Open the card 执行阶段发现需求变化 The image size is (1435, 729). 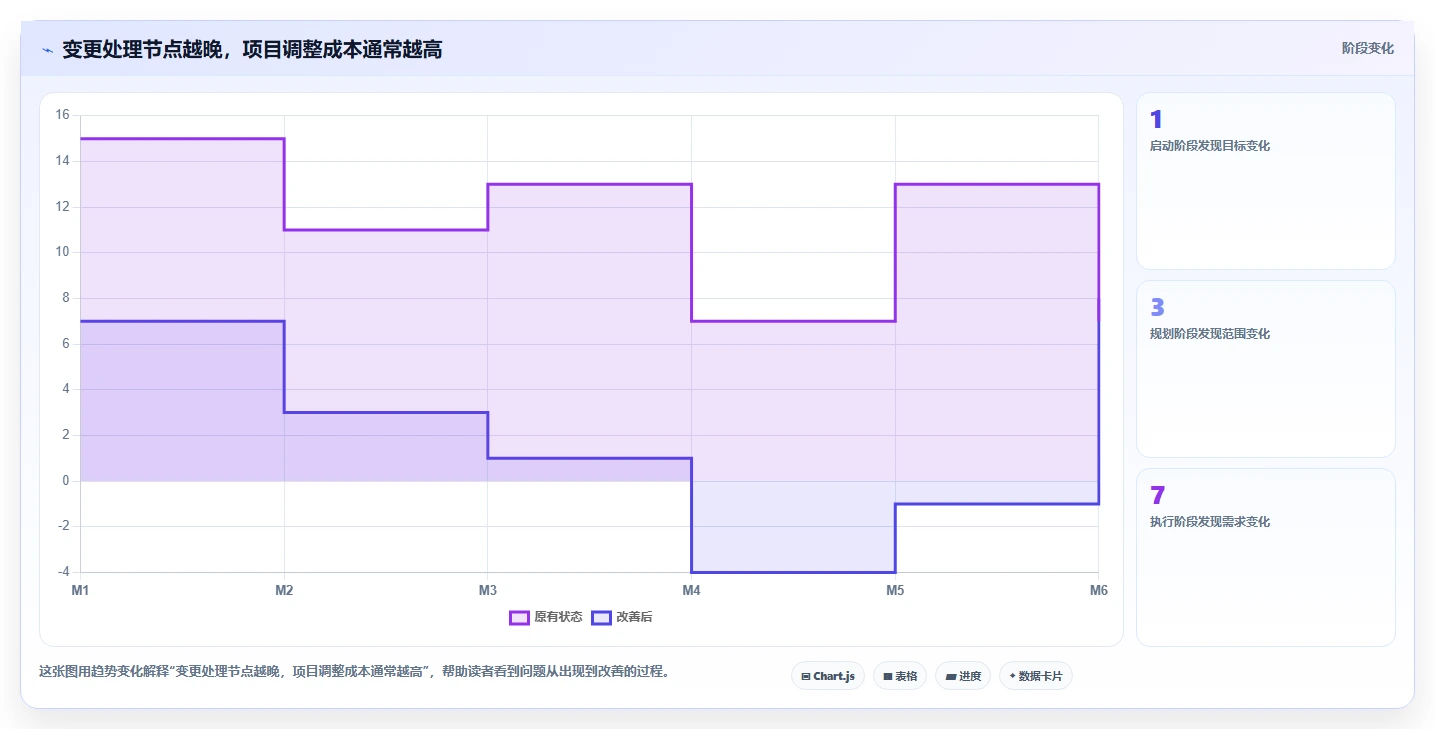(1265, 557)
